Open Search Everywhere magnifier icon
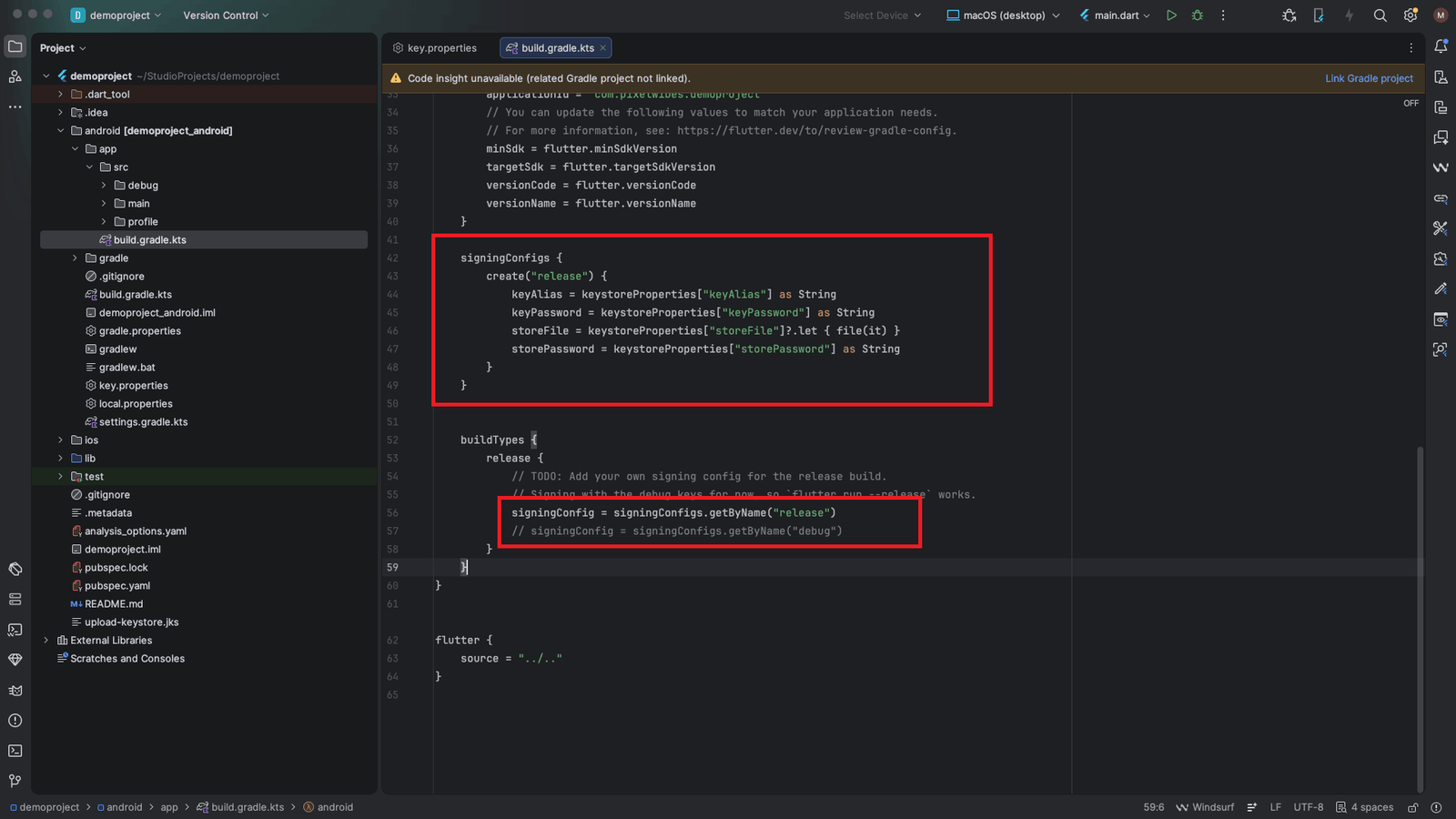Screen dimensions: 1456x819 pos(1380,15)
